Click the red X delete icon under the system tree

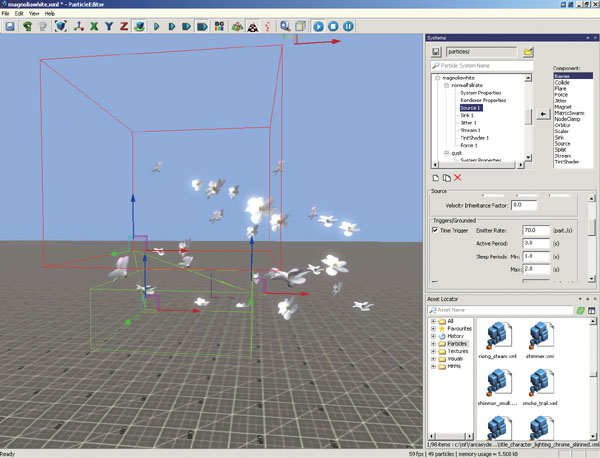458,177
